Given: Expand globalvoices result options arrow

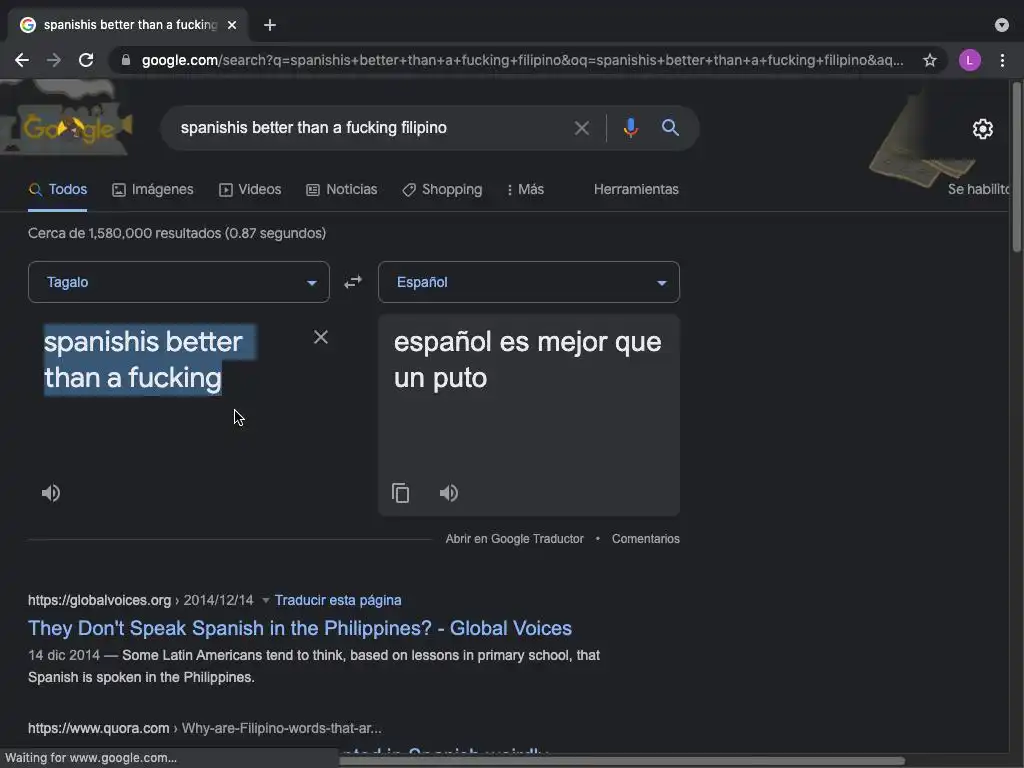Looking at the screenshot, I should 265,600.
